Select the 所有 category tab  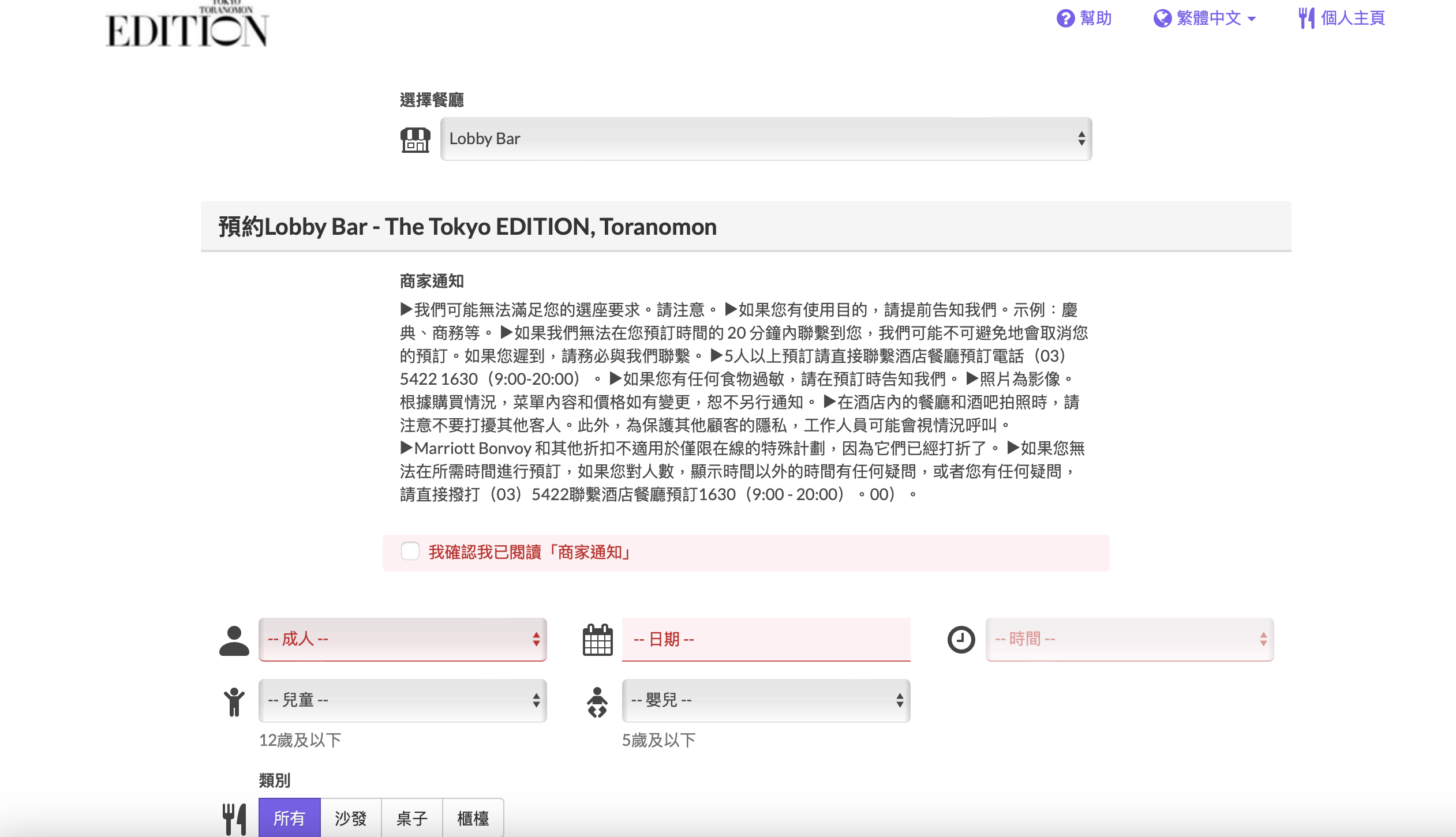(290, 818)
